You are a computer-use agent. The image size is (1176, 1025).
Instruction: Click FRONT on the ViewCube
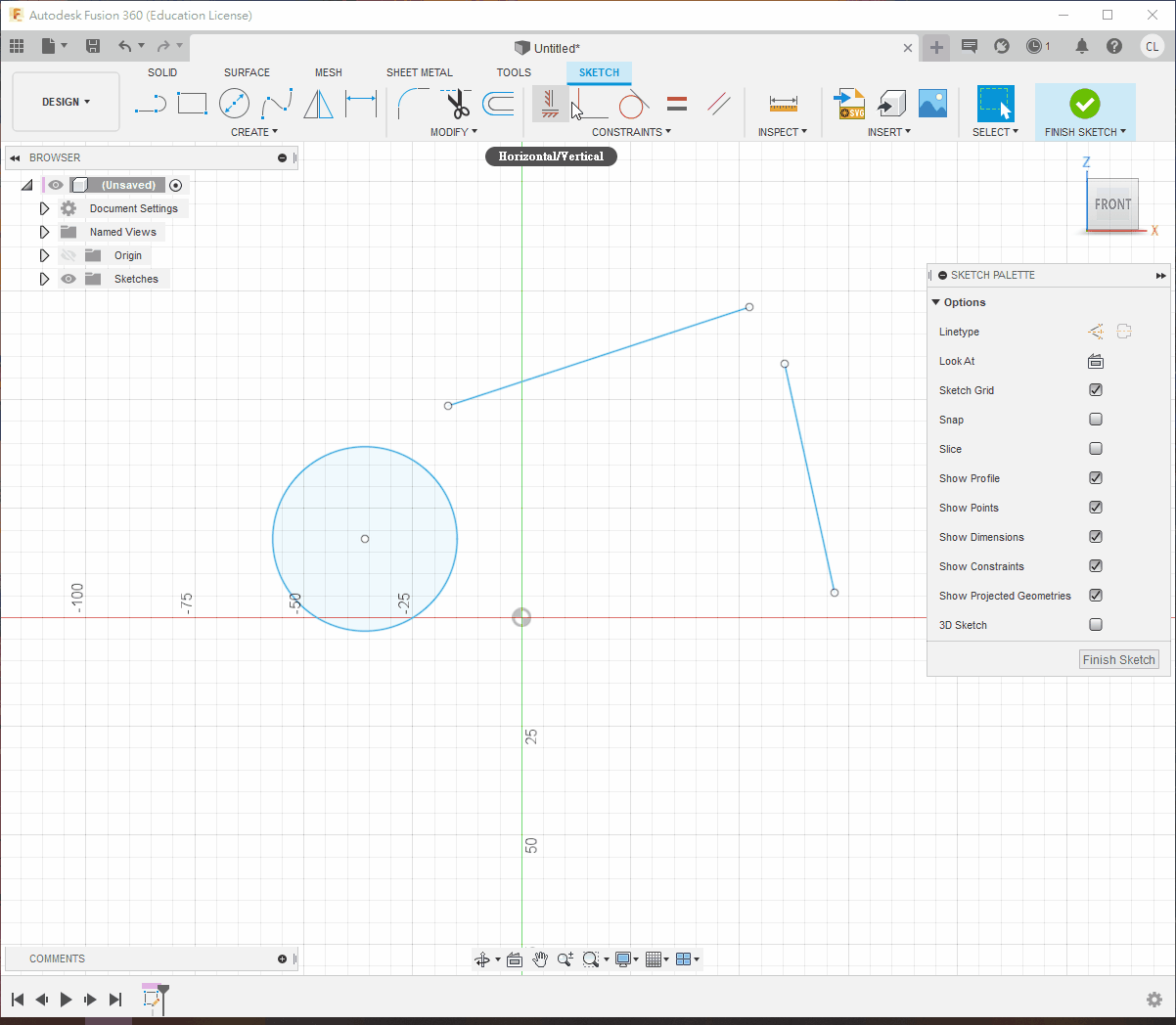[x=1112, y=204]
